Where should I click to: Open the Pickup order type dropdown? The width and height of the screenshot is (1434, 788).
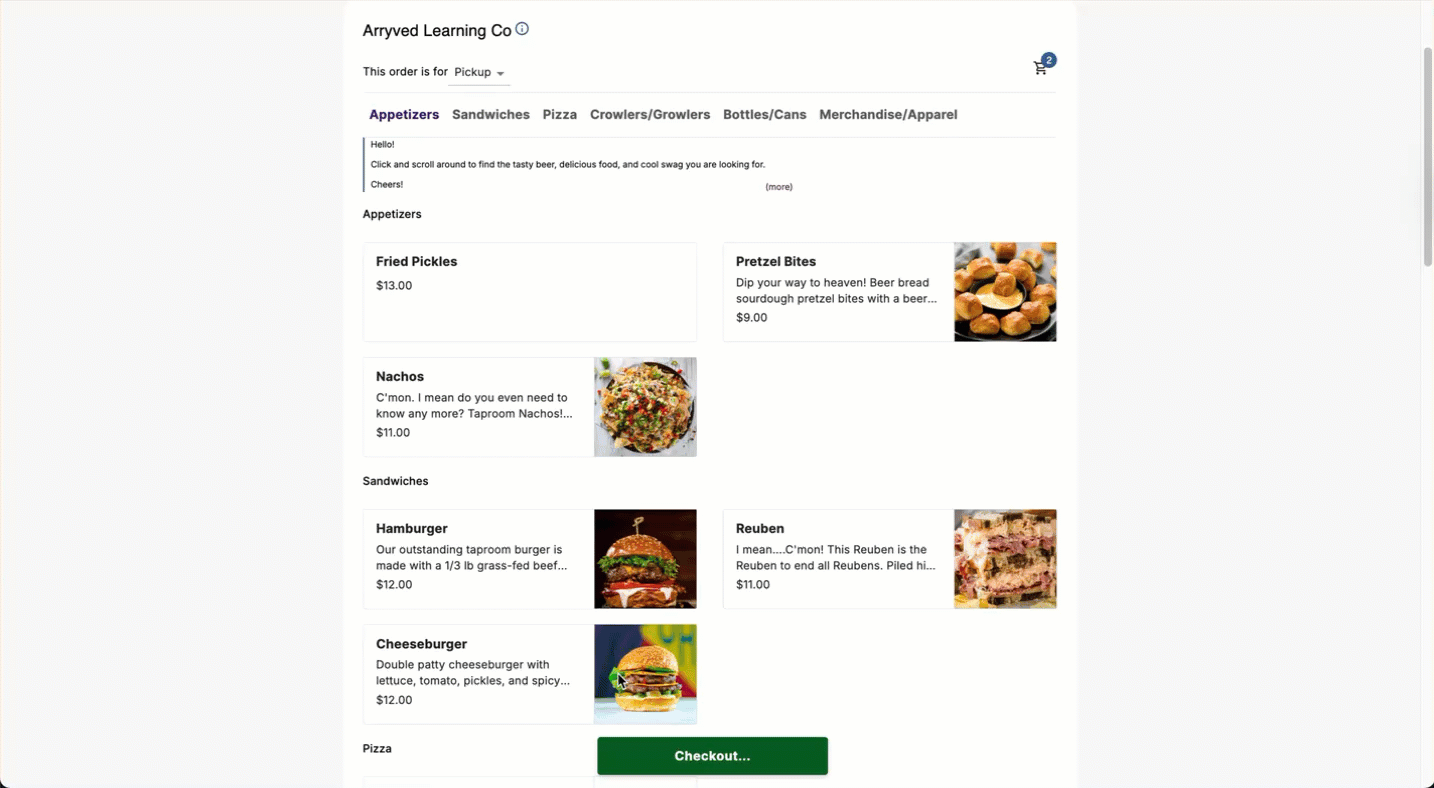click(479, 72)
